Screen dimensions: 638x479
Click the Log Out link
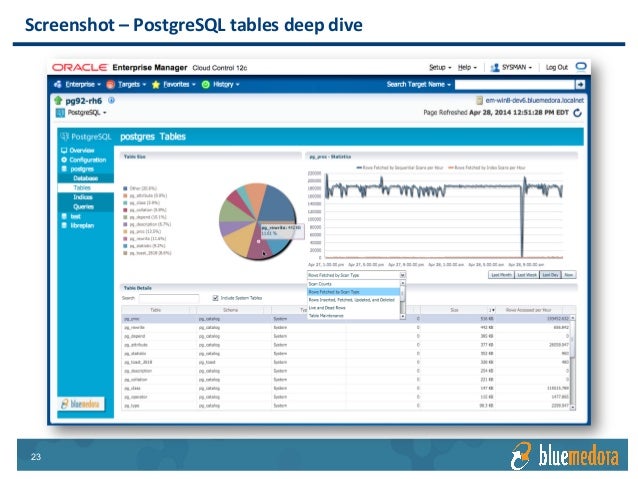[x=556, y=68]
